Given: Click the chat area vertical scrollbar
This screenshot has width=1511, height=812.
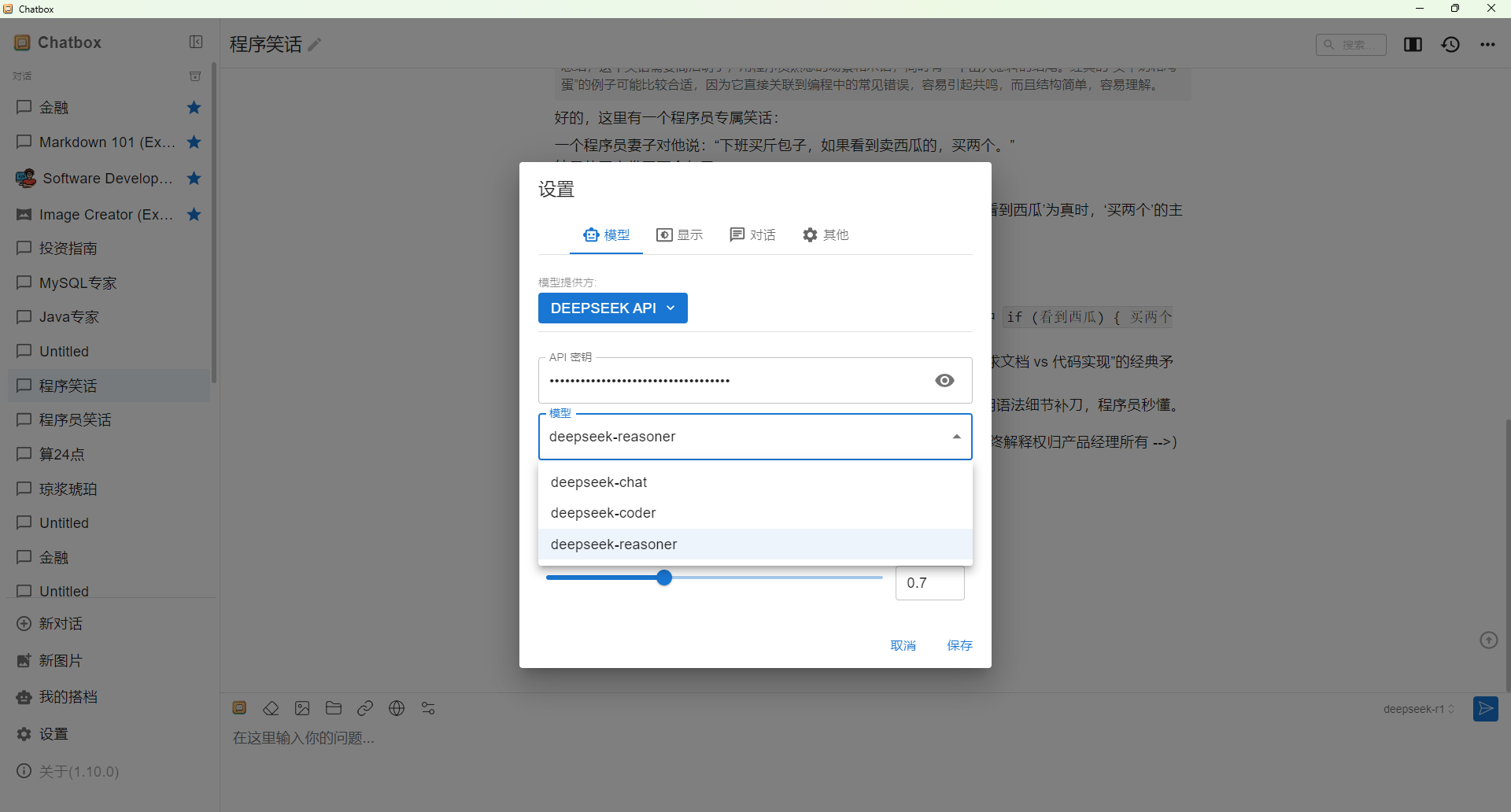Looking at the screenshot, I should pos(1507,555).
